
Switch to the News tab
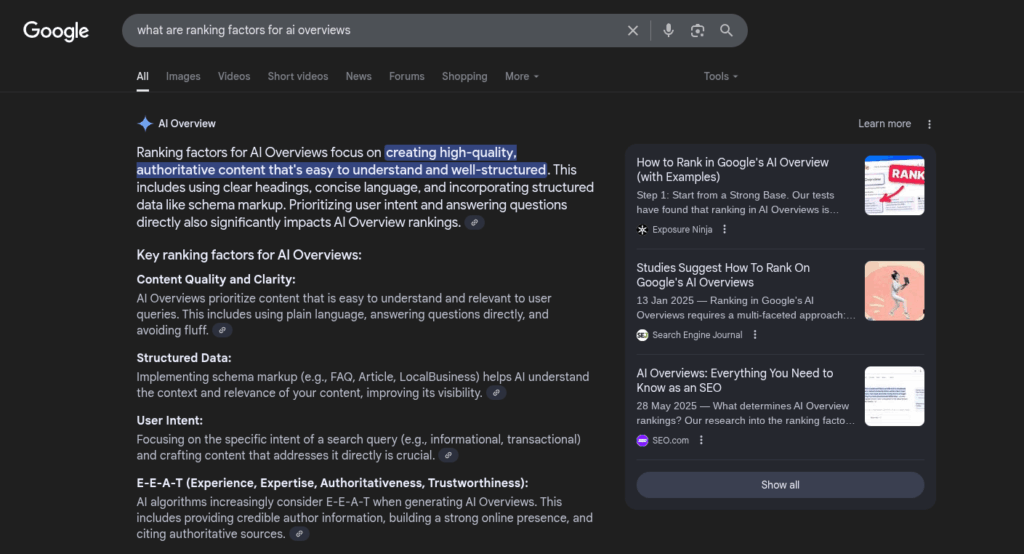[359, 76]
